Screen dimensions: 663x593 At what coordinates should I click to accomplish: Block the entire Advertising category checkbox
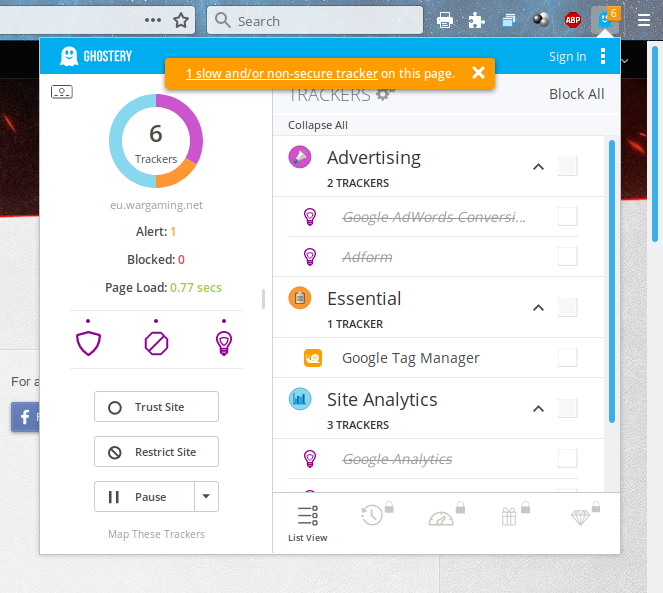coord(567,166)
